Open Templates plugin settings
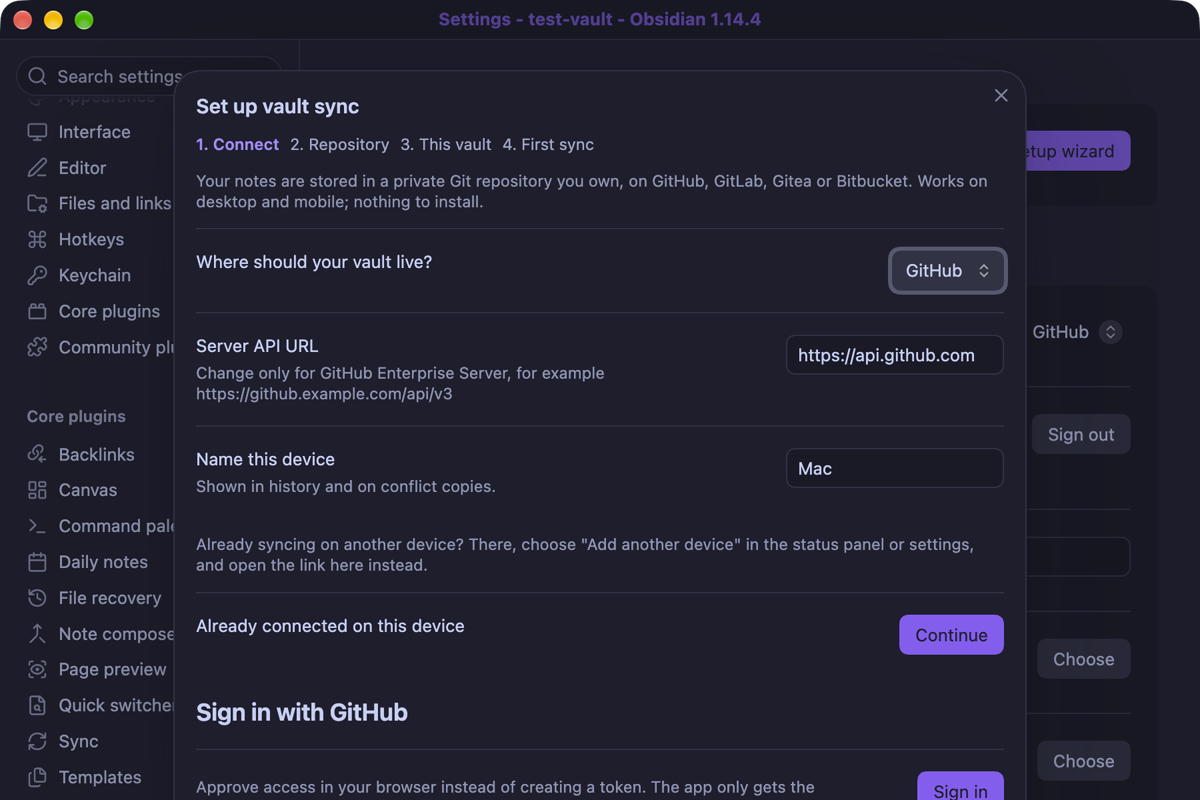Screen dimensions: 1200x800 [98, 777]
